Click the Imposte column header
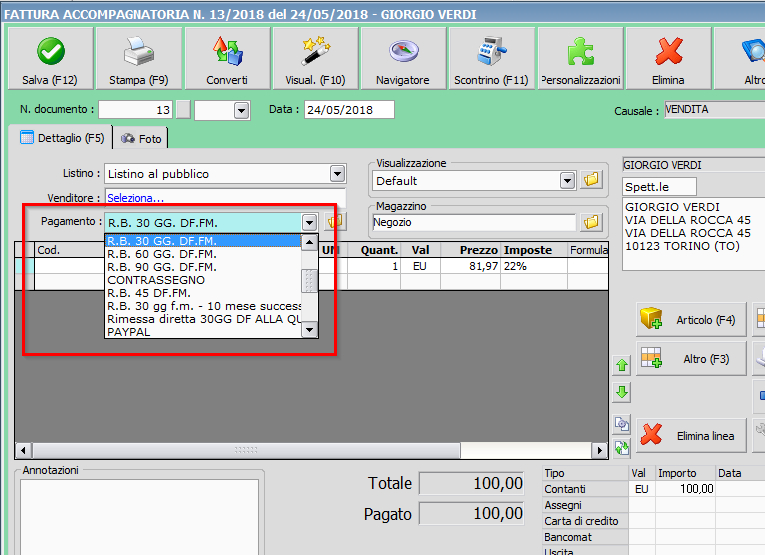This screenshot has width=765, height=555. 534,250
